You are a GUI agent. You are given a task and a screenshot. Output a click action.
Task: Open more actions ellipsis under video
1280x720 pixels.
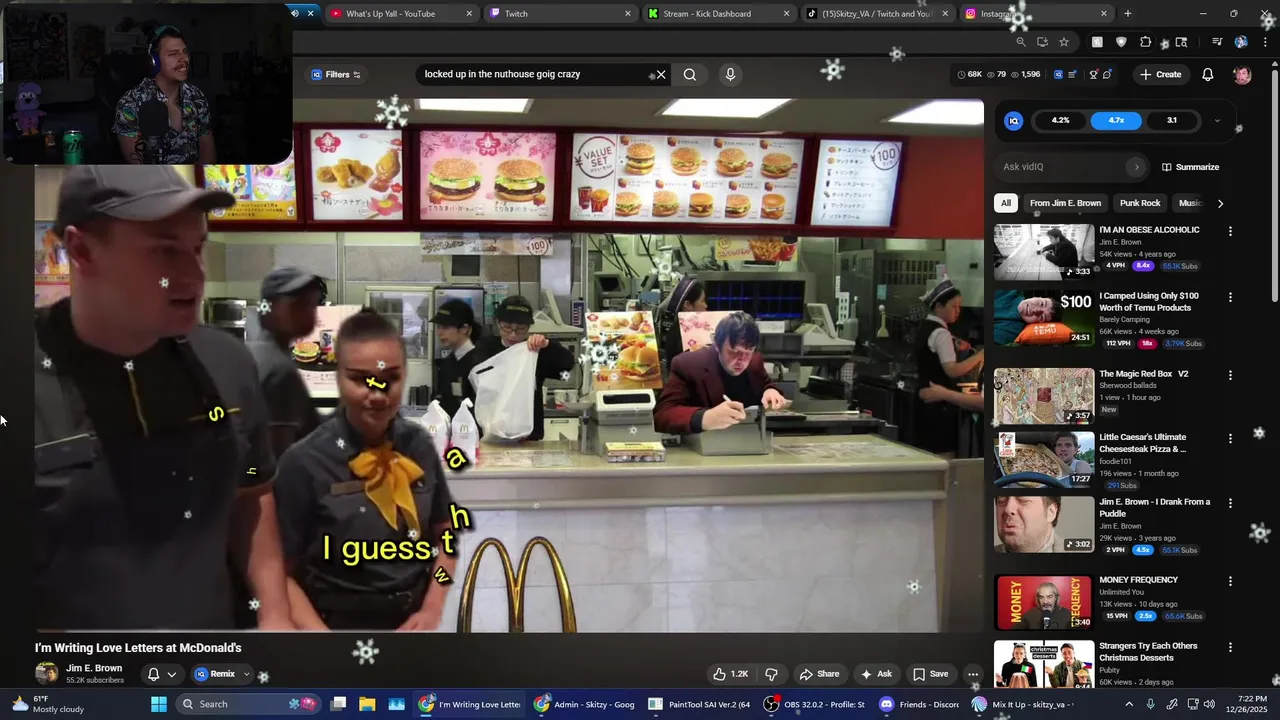973,674
